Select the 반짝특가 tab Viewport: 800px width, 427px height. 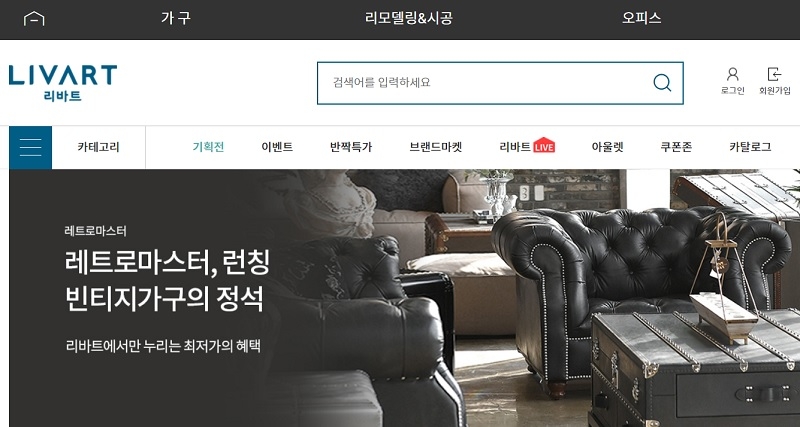351,147
